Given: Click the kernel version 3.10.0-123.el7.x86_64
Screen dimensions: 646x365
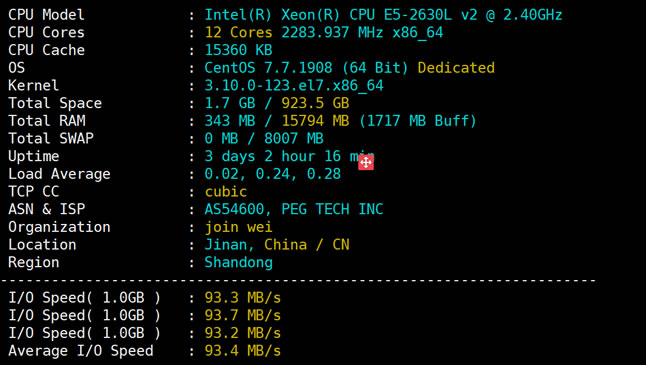Looking at the screenshot, I should coord(294,86).
